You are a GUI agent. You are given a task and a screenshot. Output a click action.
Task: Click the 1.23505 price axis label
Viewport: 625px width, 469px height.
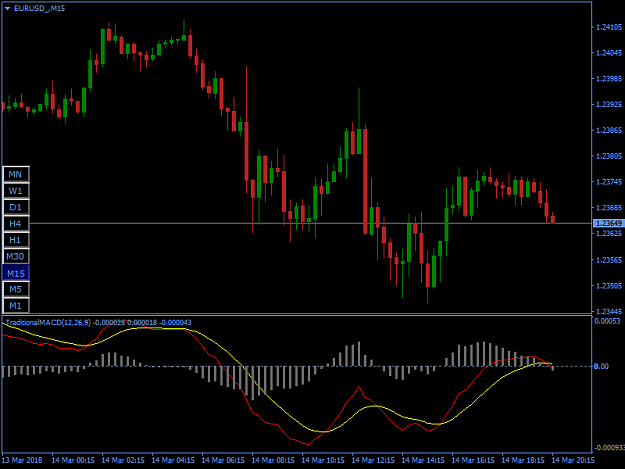click(608, 286)
